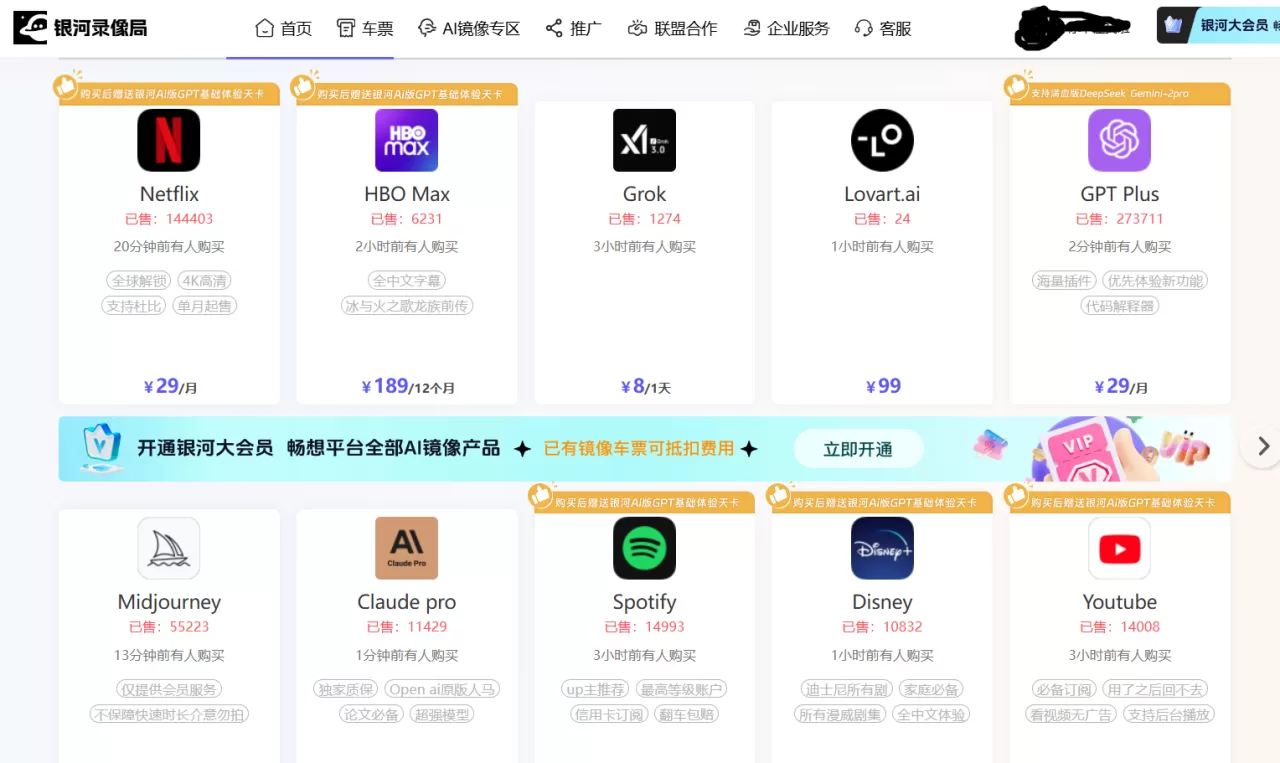Select the Grok 3.0 logo
This screenshot has height=763, width=1280.
tap(645, 140)
